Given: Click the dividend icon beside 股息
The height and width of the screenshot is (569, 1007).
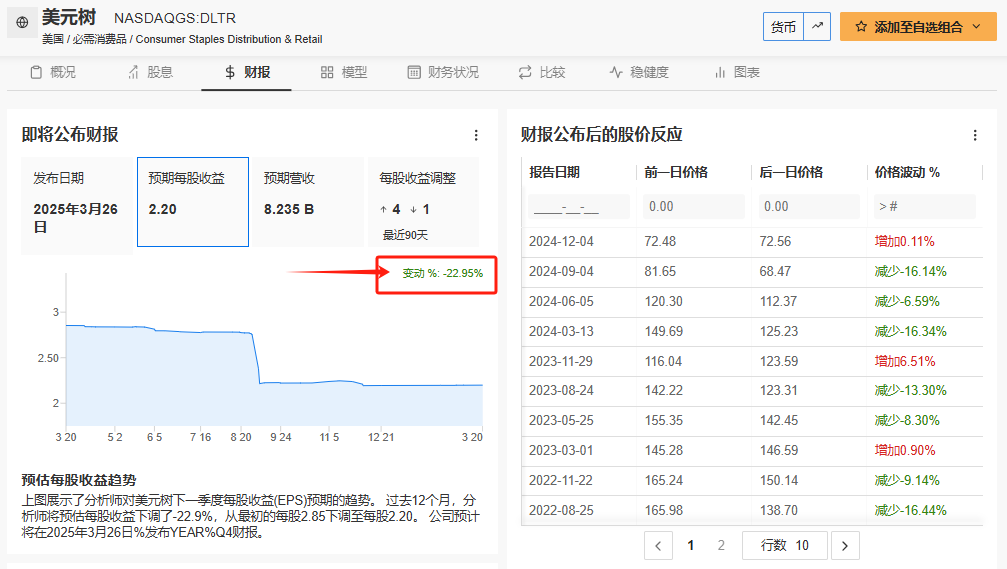Looking at the screenshot, I should point(133,73).
